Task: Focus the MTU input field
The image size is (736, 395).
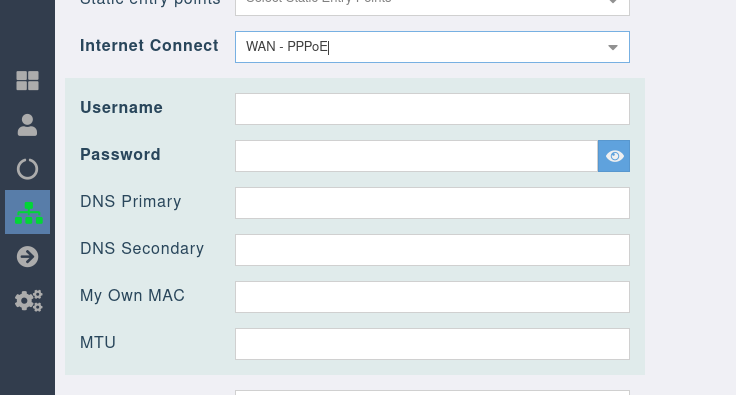Action: (432, 344)
